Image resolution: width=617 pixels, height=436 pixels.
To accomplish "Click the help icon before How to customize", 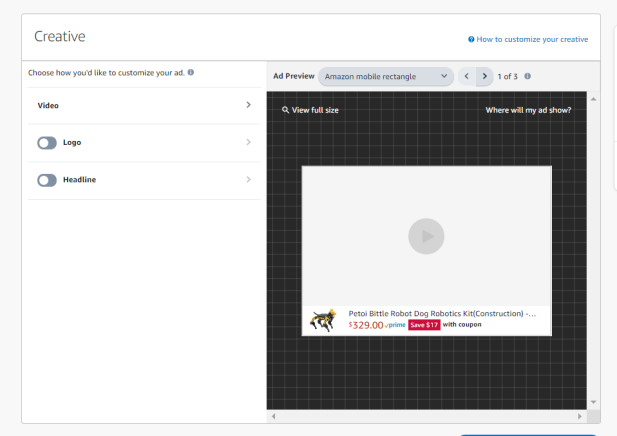I will click(x=471, y=39).
